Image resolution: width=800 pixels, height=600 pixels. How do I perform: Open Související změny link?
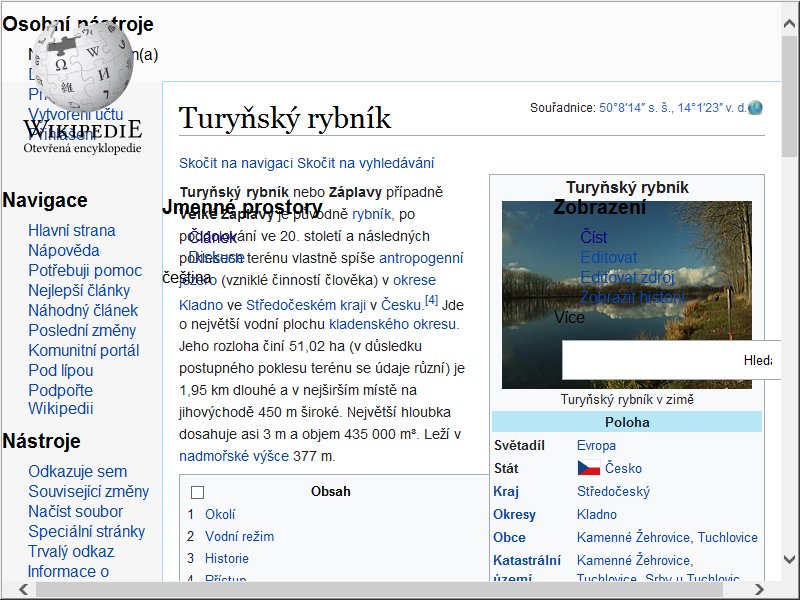88,491
